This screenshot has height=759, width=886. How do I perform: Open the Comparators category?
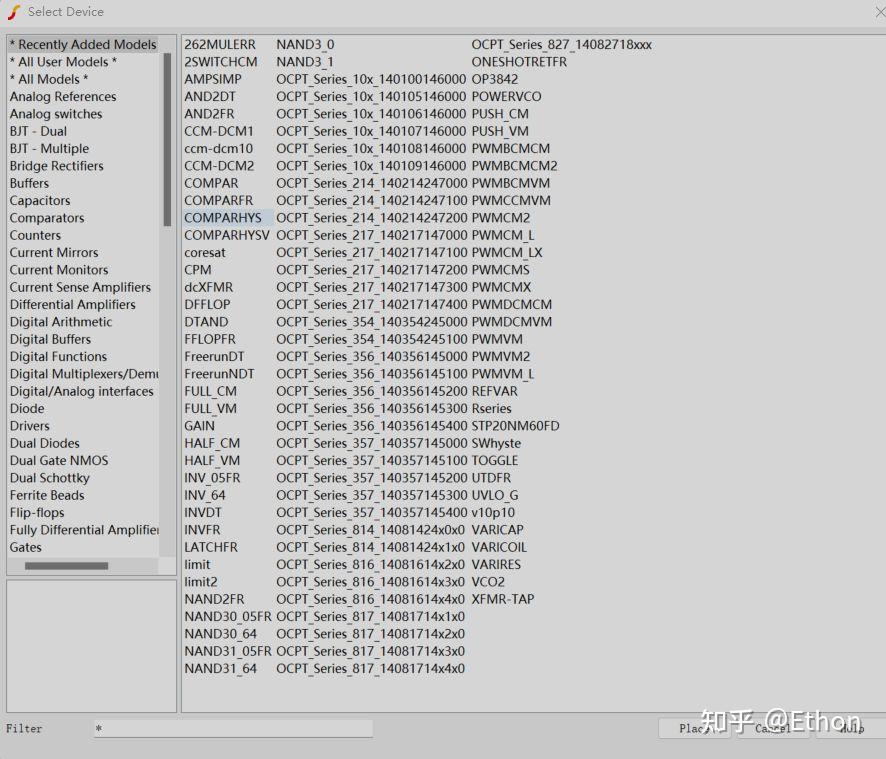[x=47, y=218]
